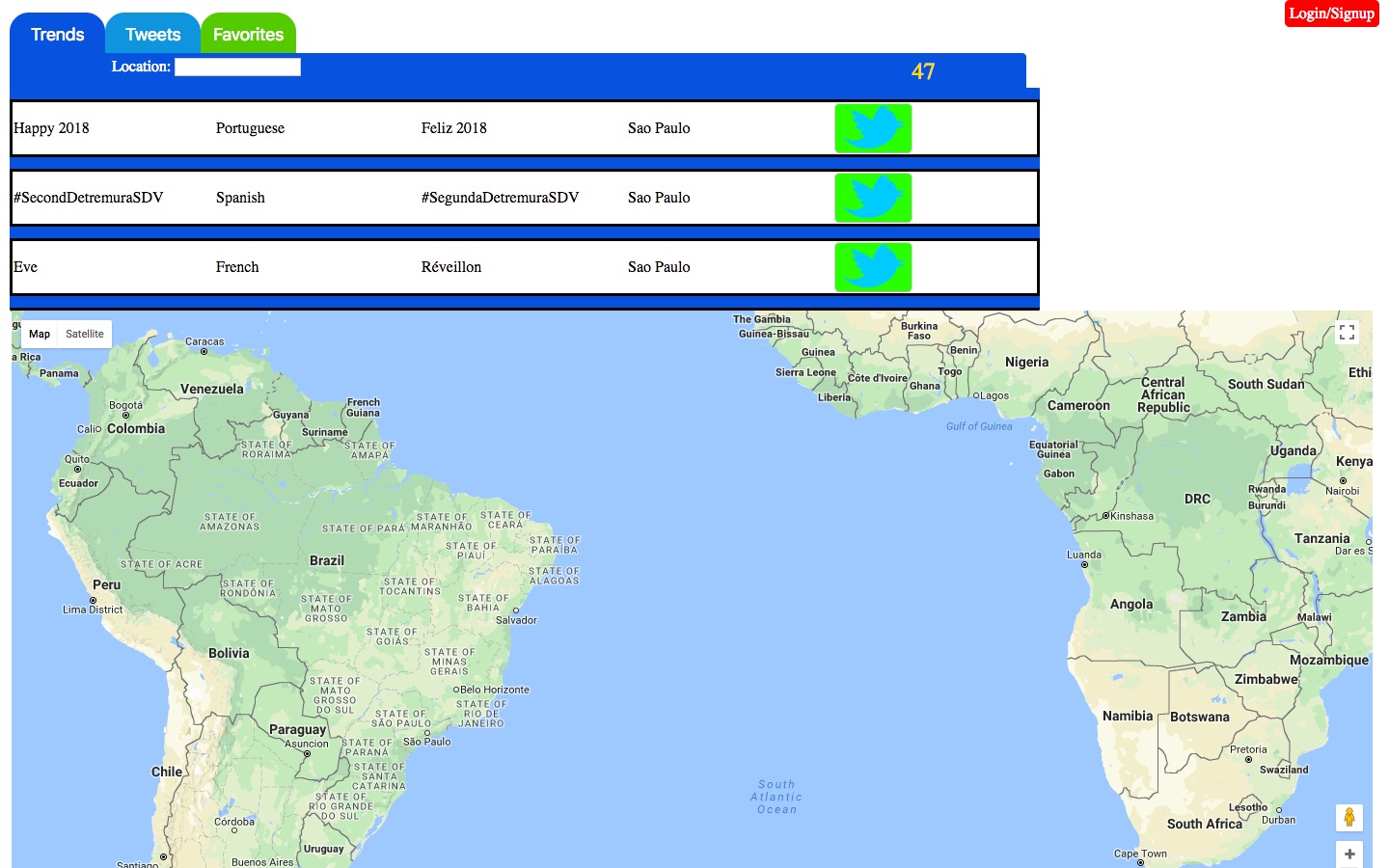
Task: Click the Feliz 2018 translation
Action: [x=454, y=128]
